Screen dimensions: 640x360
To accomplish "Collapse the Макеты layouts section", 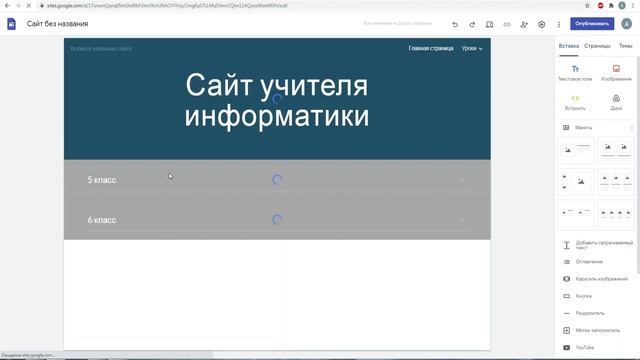I will (x=631, y=128).
